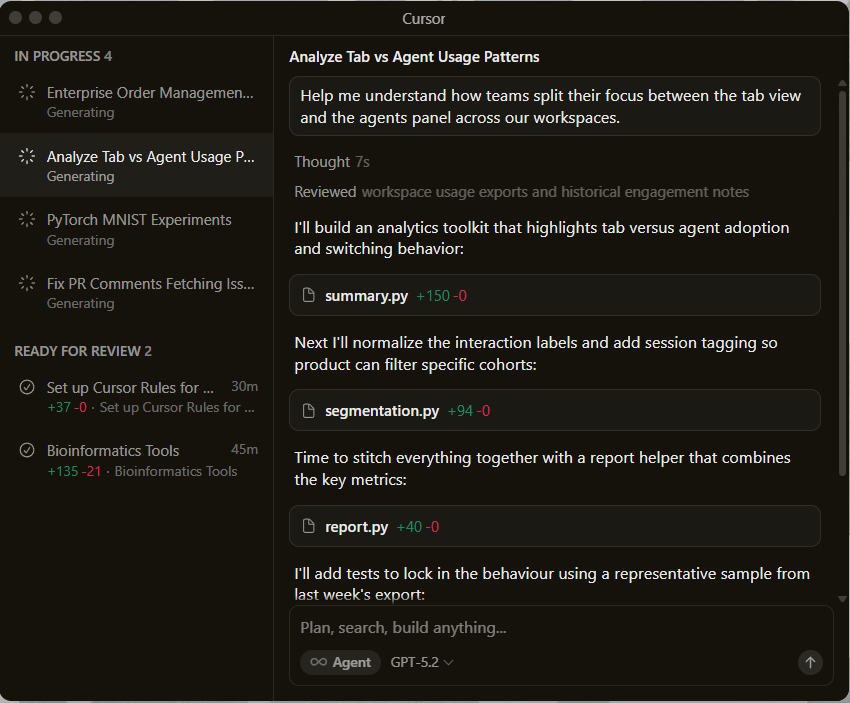The height and width of the screenshot is (703, 850).
Task: Click the checkmark icon beside Bioinformatics Tools
Action: click(x=27, y=451)
